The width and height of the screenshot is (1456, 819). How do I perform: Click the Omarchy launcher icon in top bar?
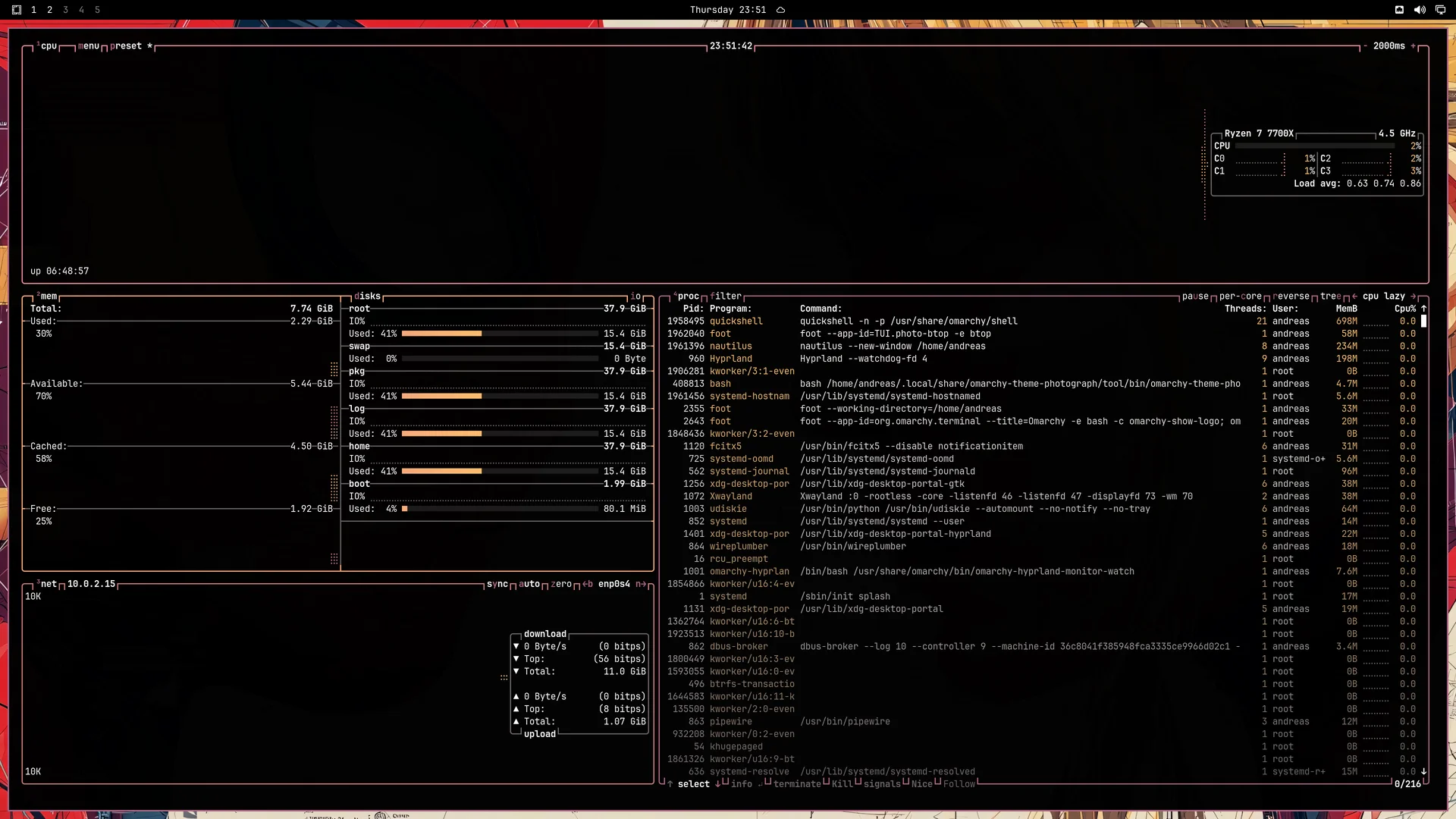(17, 10)
